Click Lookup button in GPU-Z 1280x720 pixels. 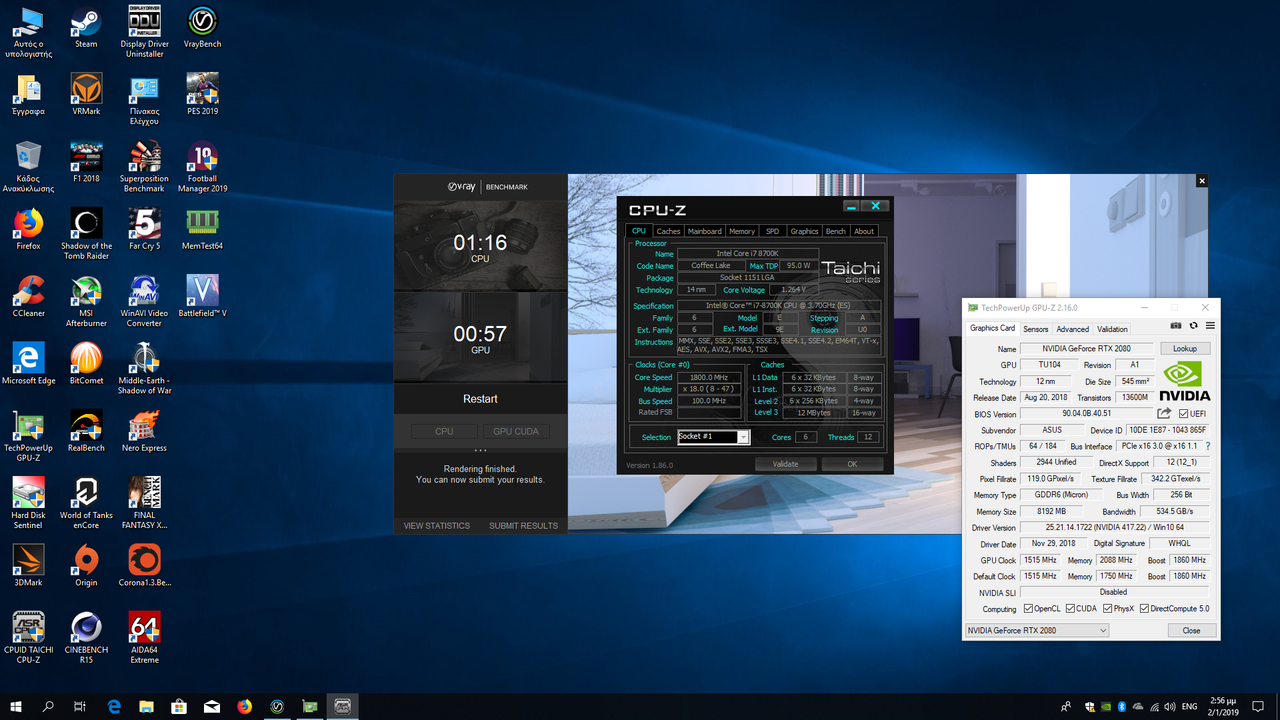[x=1185, y=349]
